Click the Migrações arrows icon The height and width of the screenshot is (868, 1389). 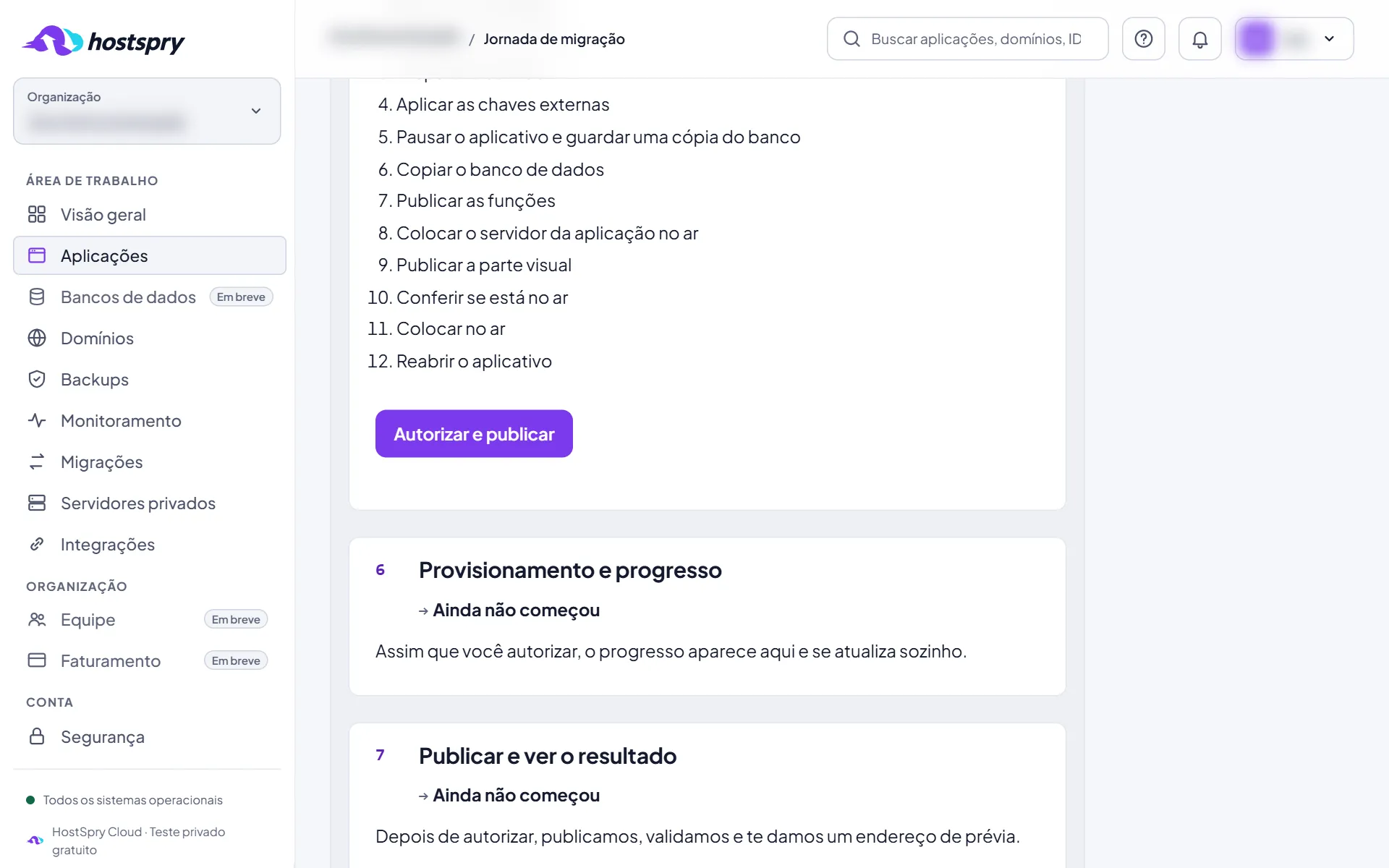37,461
